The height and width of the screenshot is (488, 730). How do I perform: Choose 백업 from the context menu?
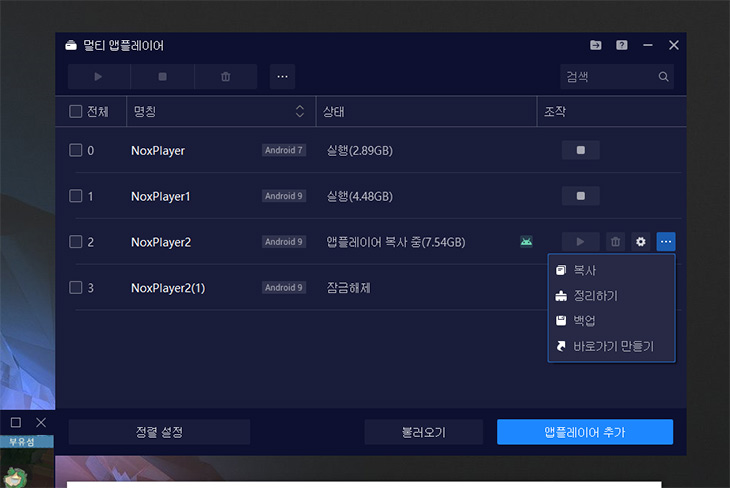click(x=612, y=321)
